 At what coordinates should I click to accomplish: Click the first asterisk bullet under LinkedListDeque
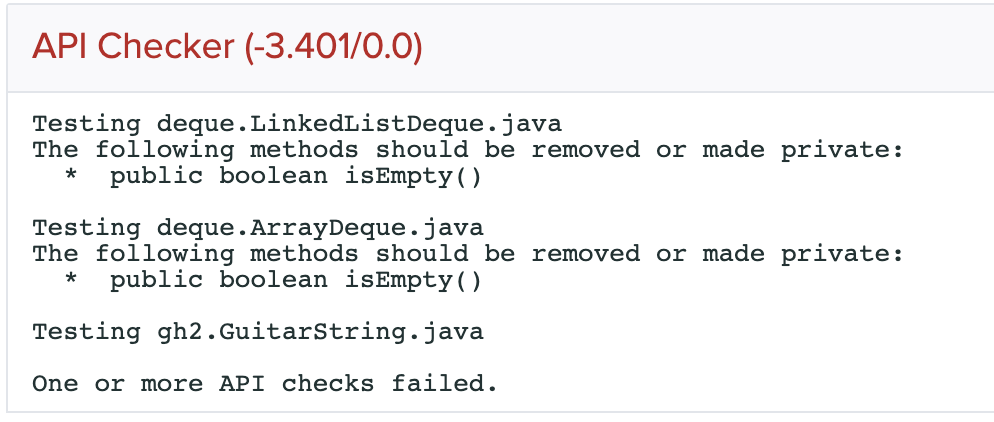click(71, 178)
